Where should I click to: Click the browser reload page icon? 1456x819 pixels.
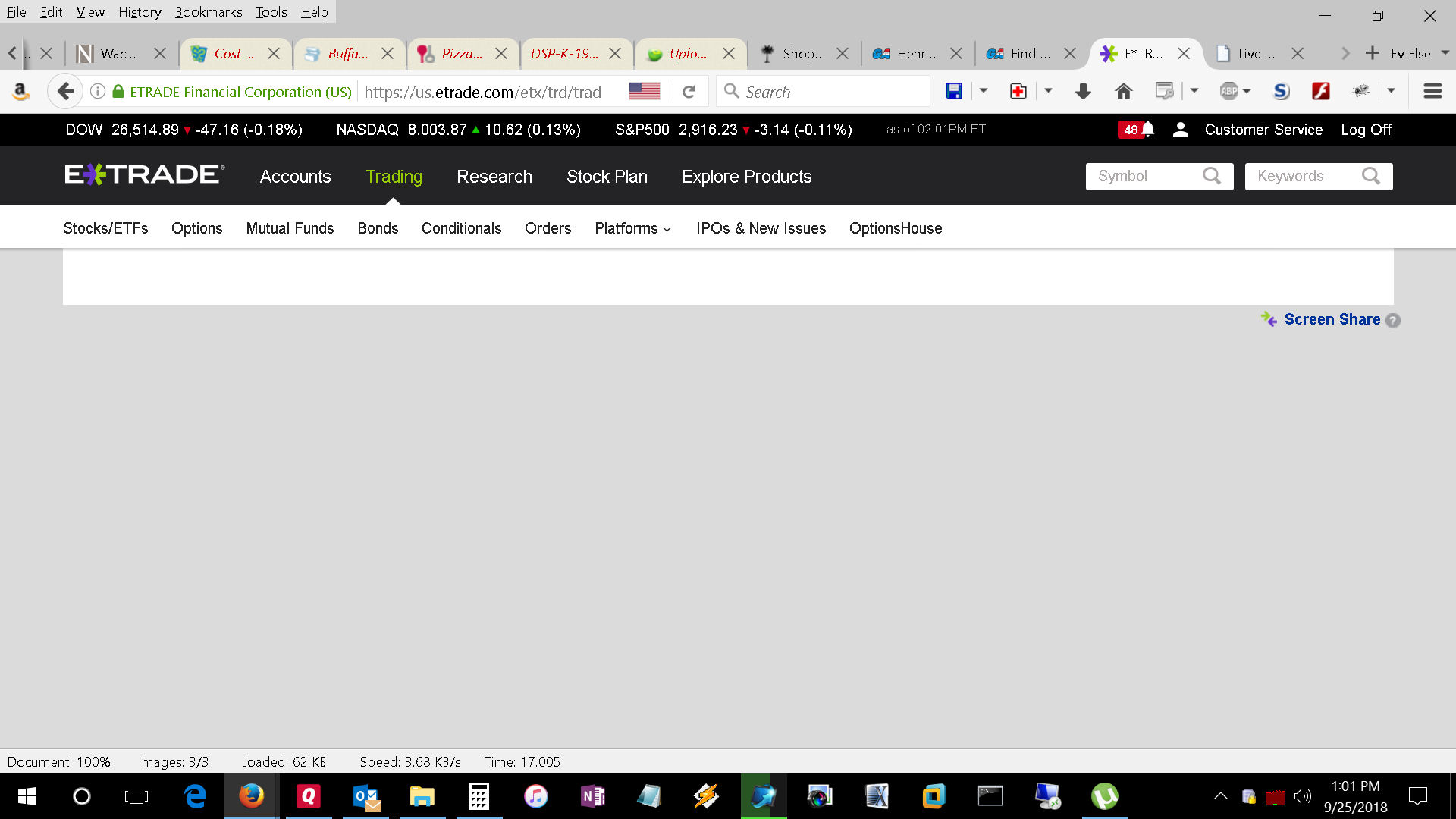(x=689, y=92)
